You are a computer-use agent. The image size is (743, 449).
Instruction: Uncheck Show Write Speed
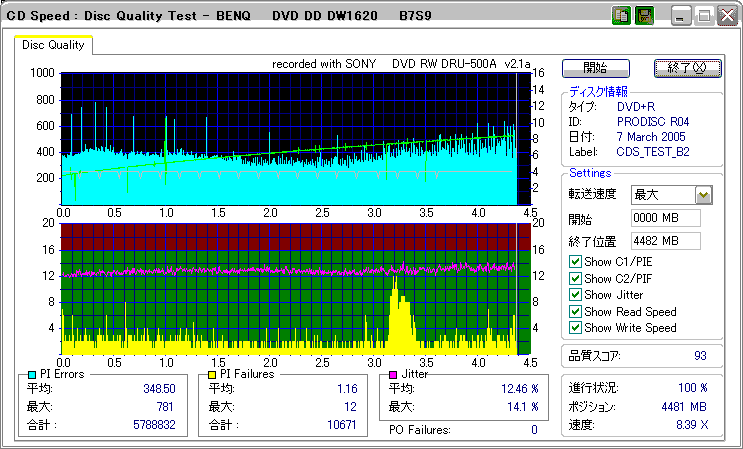(574, 327)
